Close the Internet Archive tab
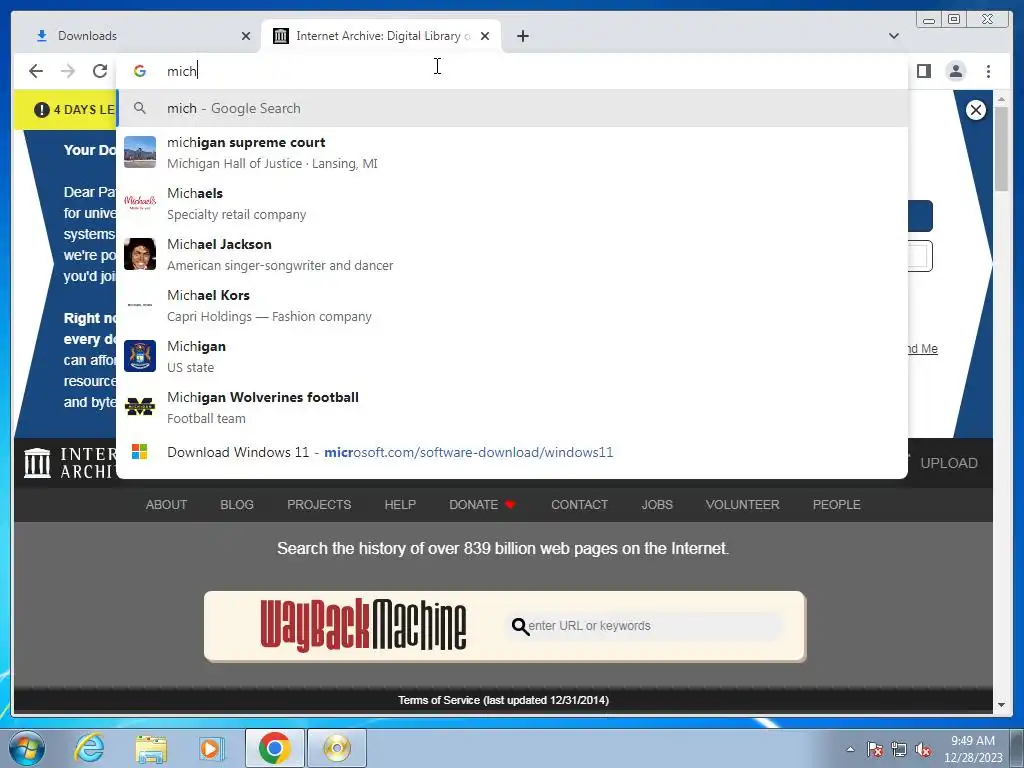Viewport: 1024px width, 768px height. 485,36
